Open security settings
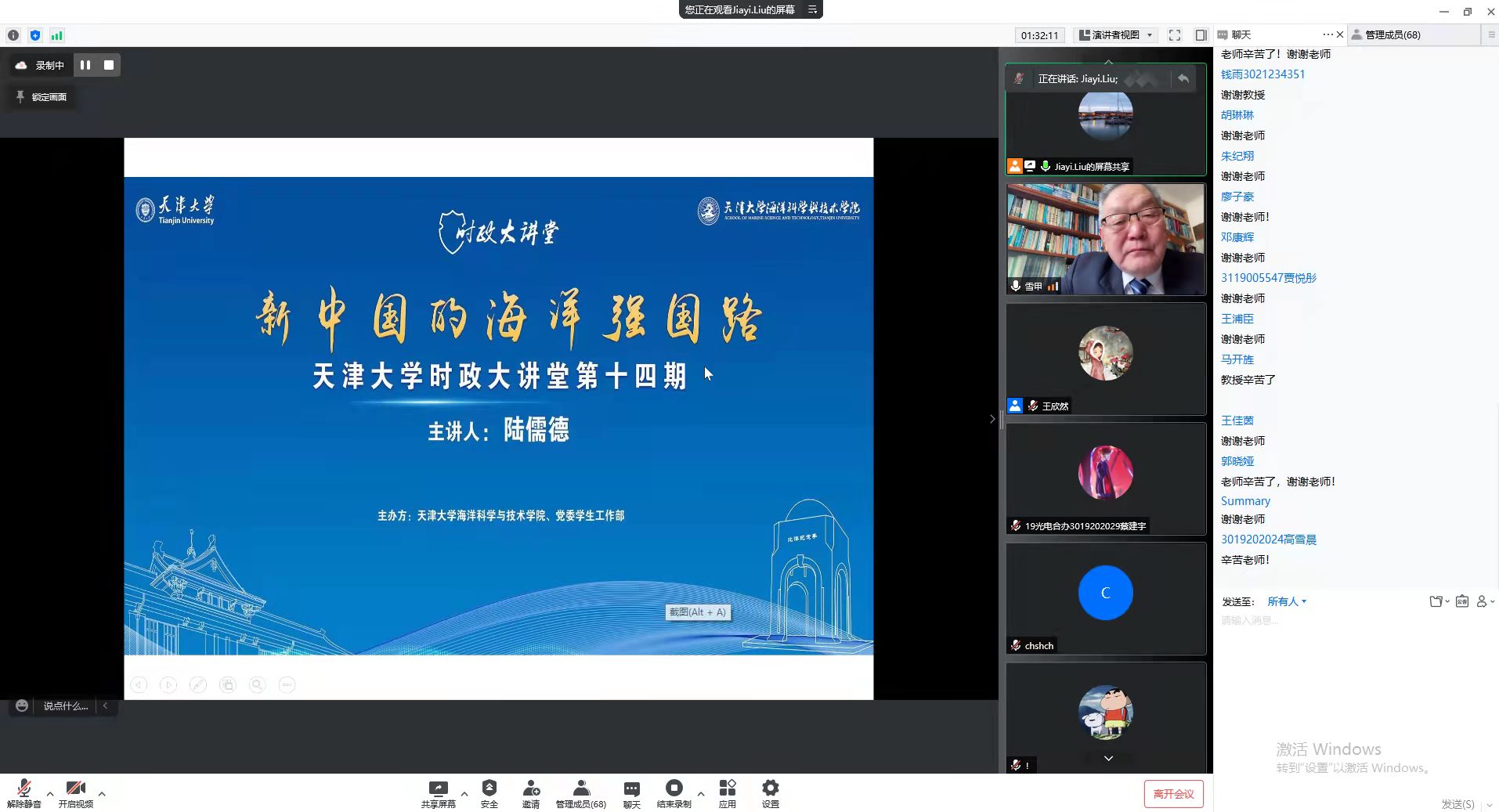The image size is (1499, 812). tap(489, 793)
